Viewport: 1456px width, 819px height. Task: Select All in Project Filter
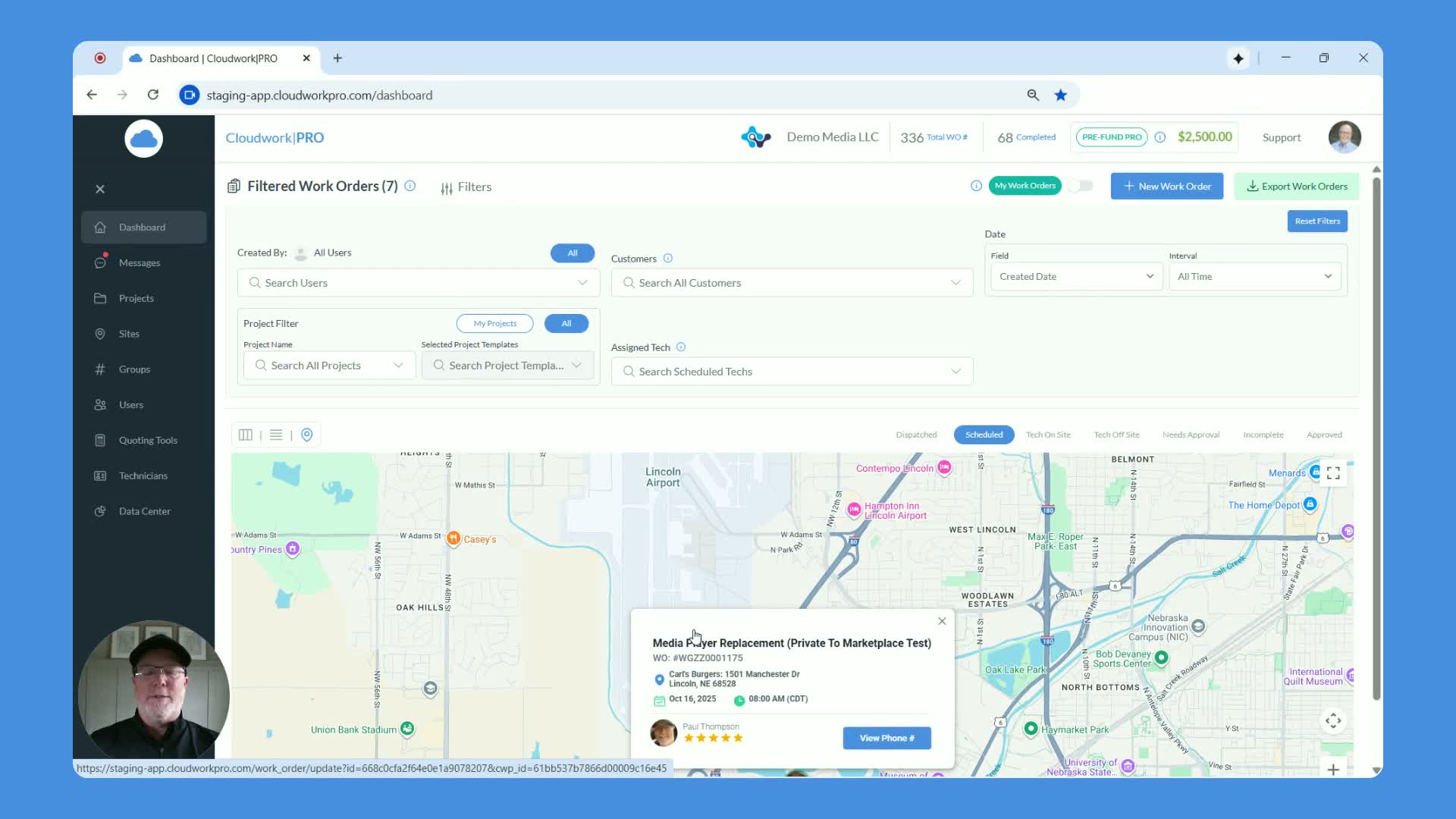coord(566,324)
